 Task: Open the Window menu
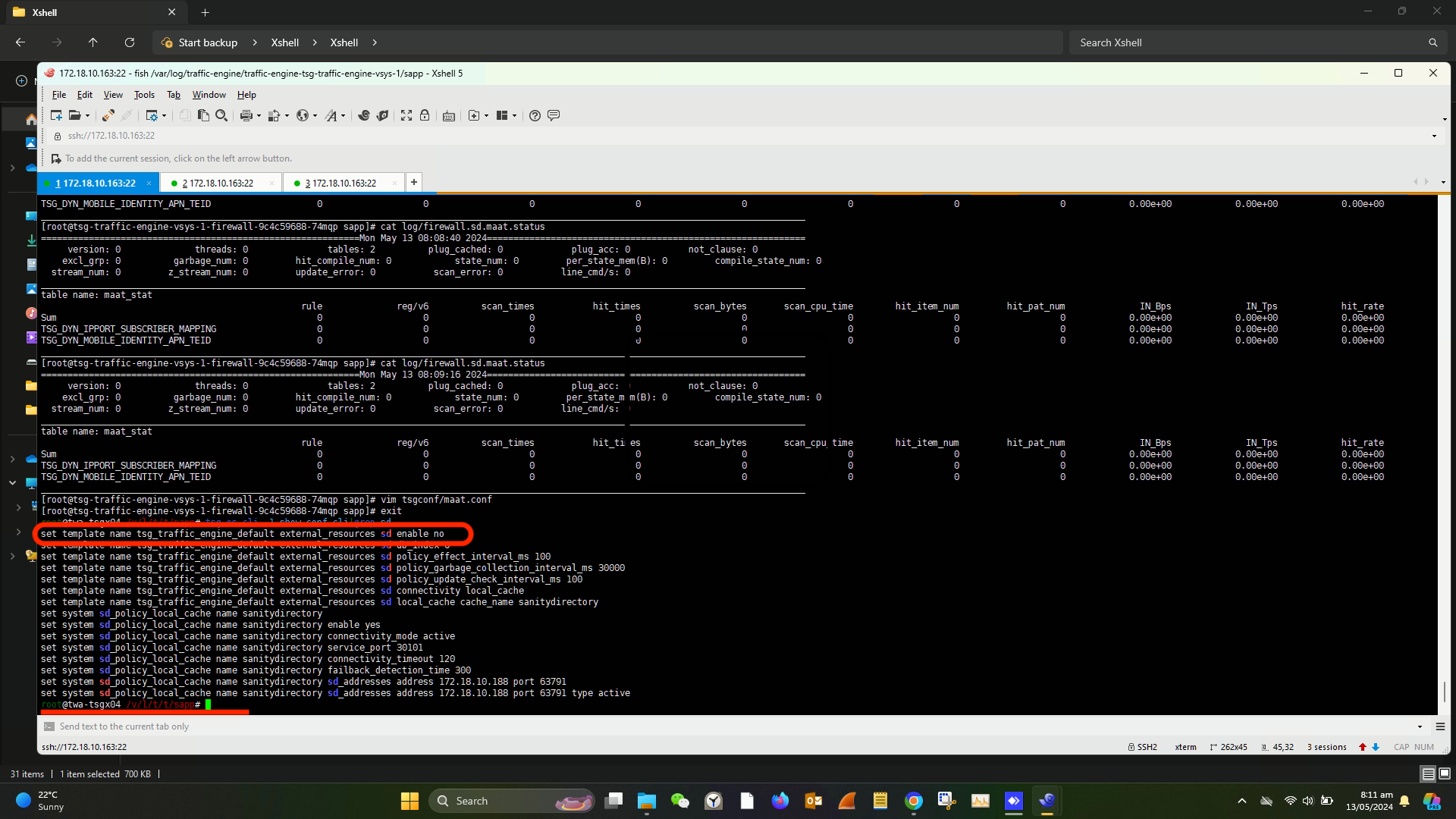point(209,95)
